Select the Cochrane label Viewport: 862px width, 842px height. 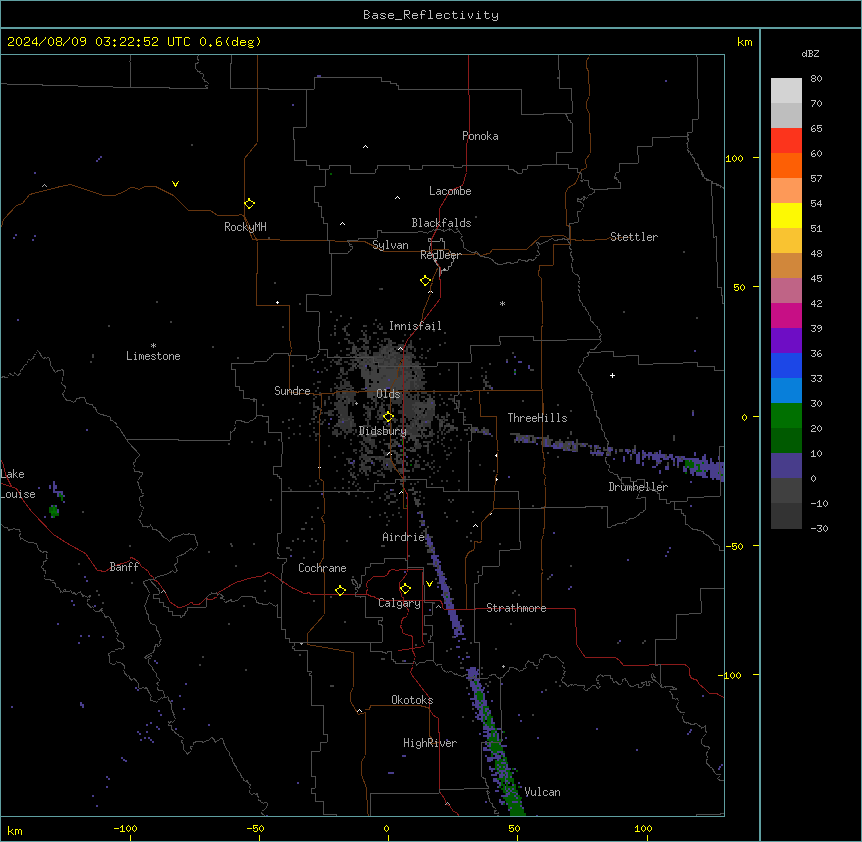[x=322, y=568]
